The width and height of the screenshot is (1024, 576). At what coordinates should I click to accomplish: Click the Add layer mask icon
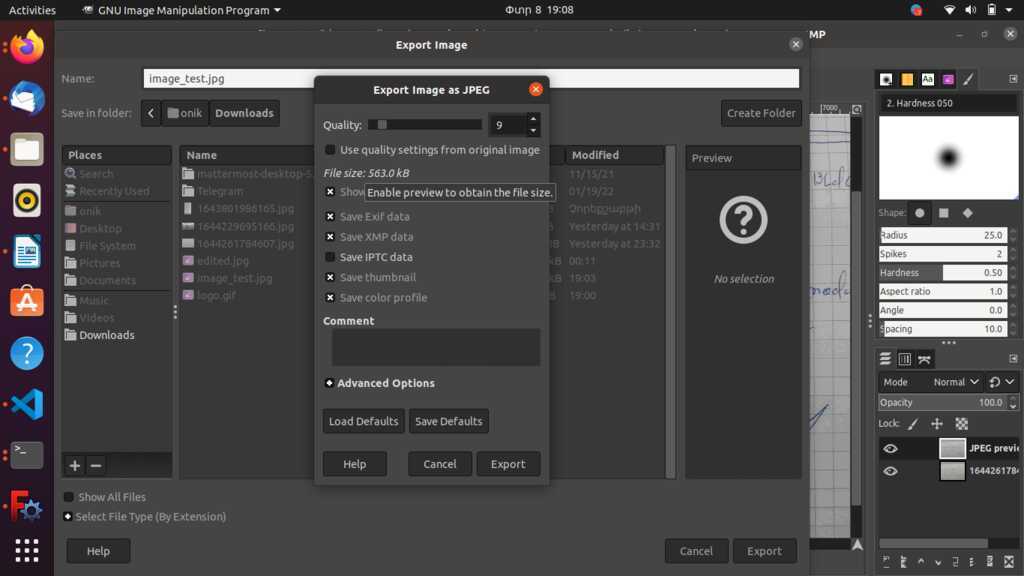[990, 561]
